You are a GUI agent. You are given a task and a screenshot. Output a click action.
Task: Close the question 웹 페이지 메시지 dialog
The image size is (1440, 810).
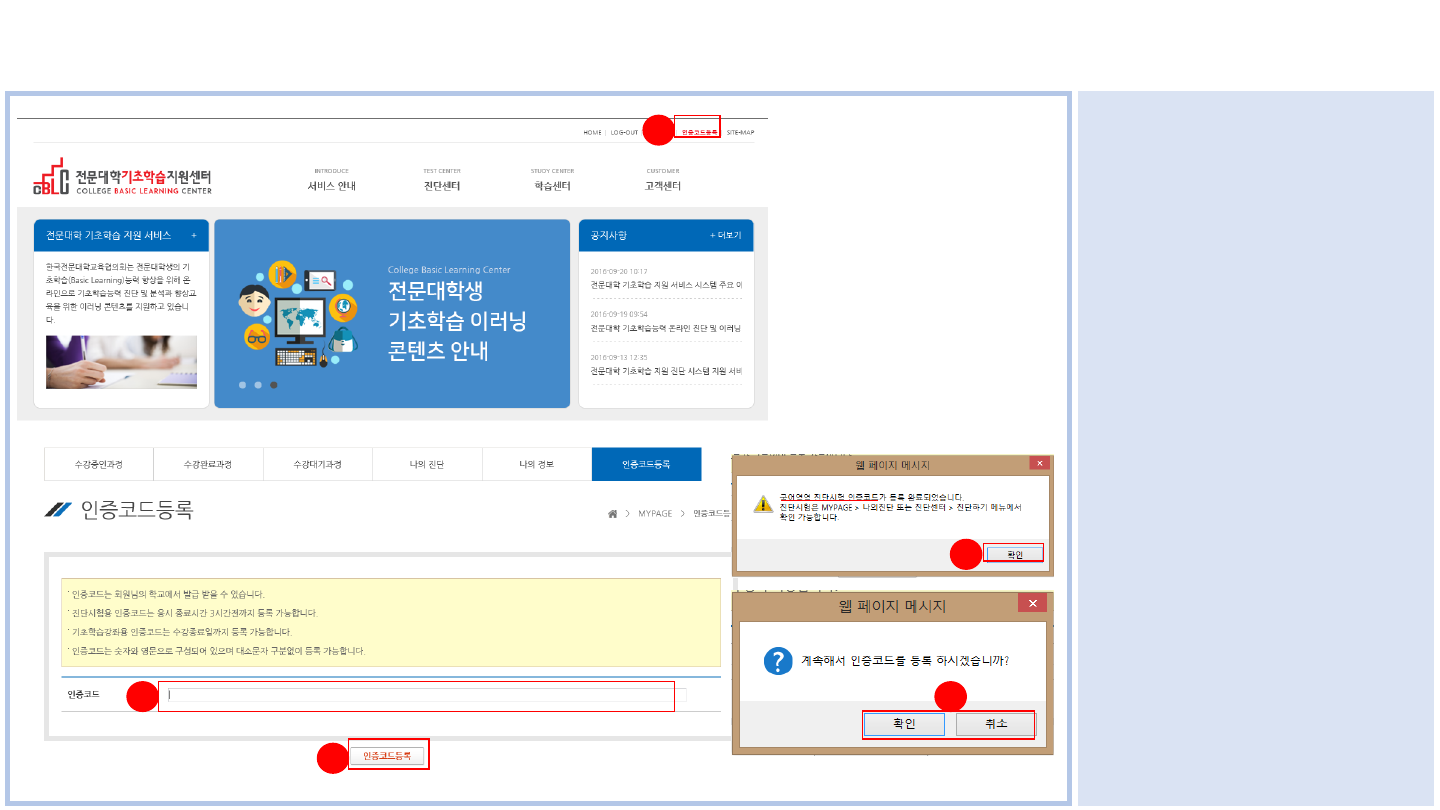pyautogui.click(x=1033, y=603)
